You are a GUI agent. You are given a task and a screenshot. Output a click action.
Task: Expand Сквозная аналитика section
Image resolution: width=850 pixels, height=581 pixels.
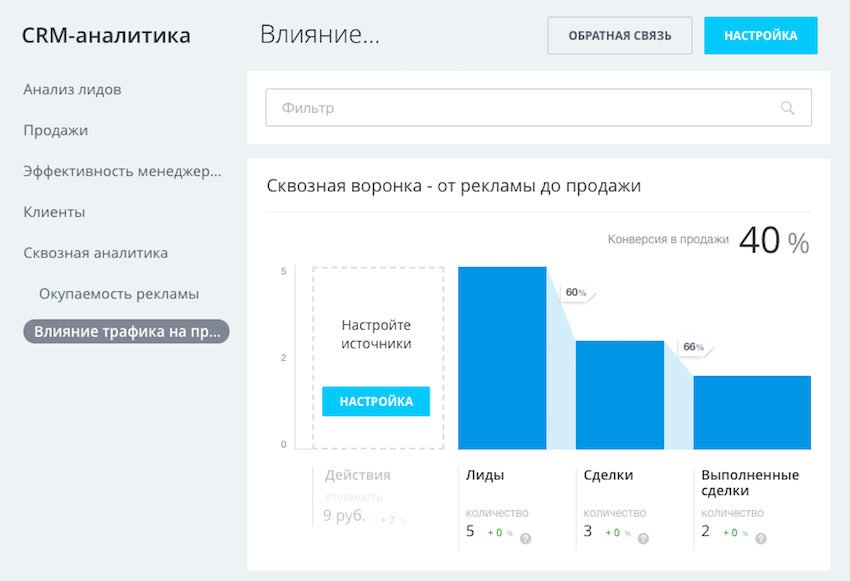tap(95, 253)
